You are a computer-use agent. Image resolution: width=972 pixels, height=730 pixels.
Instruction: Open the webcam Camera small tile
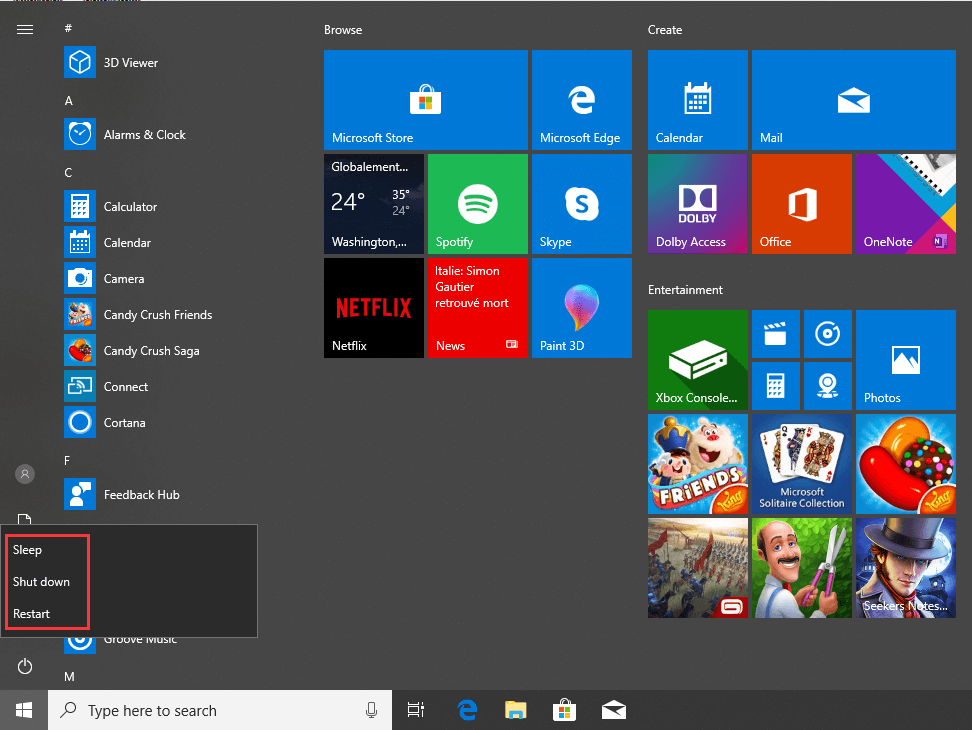point(828,386)
